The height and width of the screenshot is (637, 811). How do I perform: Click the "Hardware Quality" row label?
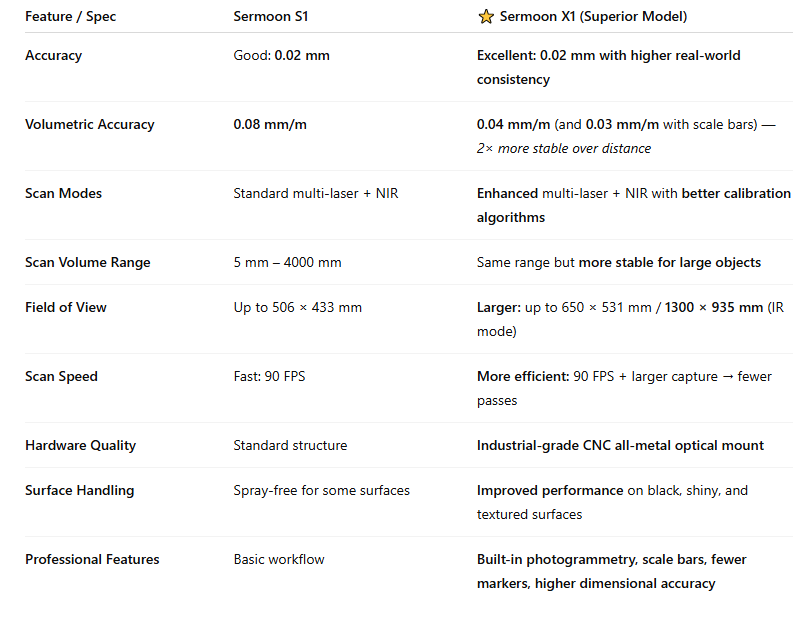80,446
